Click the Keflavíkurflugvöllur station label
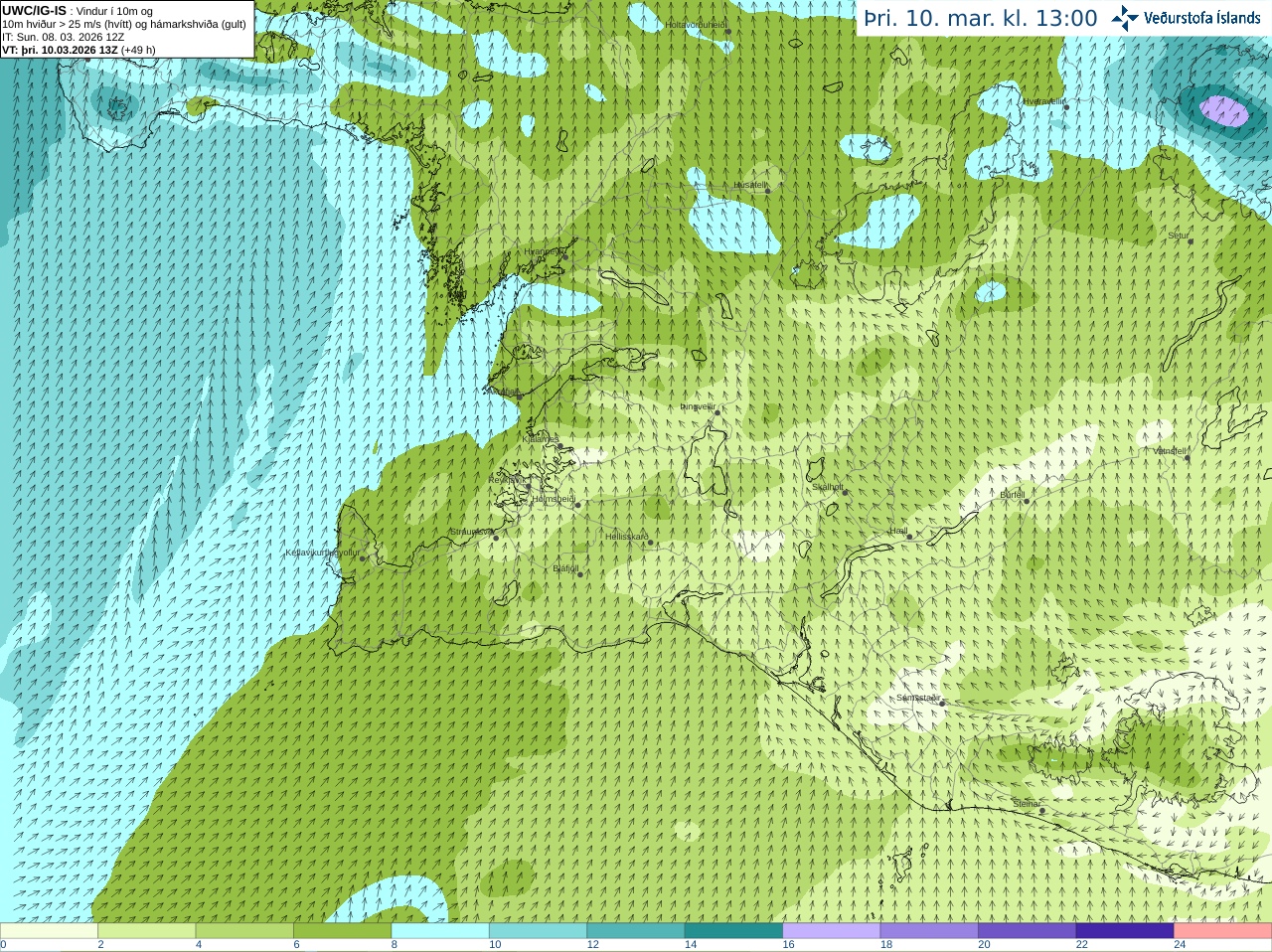Image resolution: width=1272 pixels, height=952 pixels. tap(323, 553)
